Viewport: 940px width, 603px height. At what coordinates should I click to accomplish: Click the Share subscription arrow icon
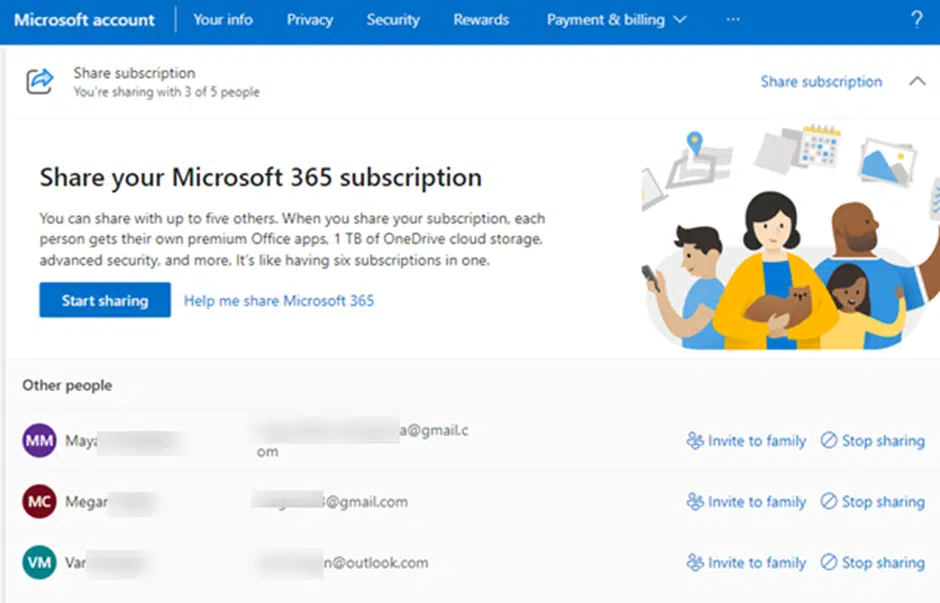point(40,81)
